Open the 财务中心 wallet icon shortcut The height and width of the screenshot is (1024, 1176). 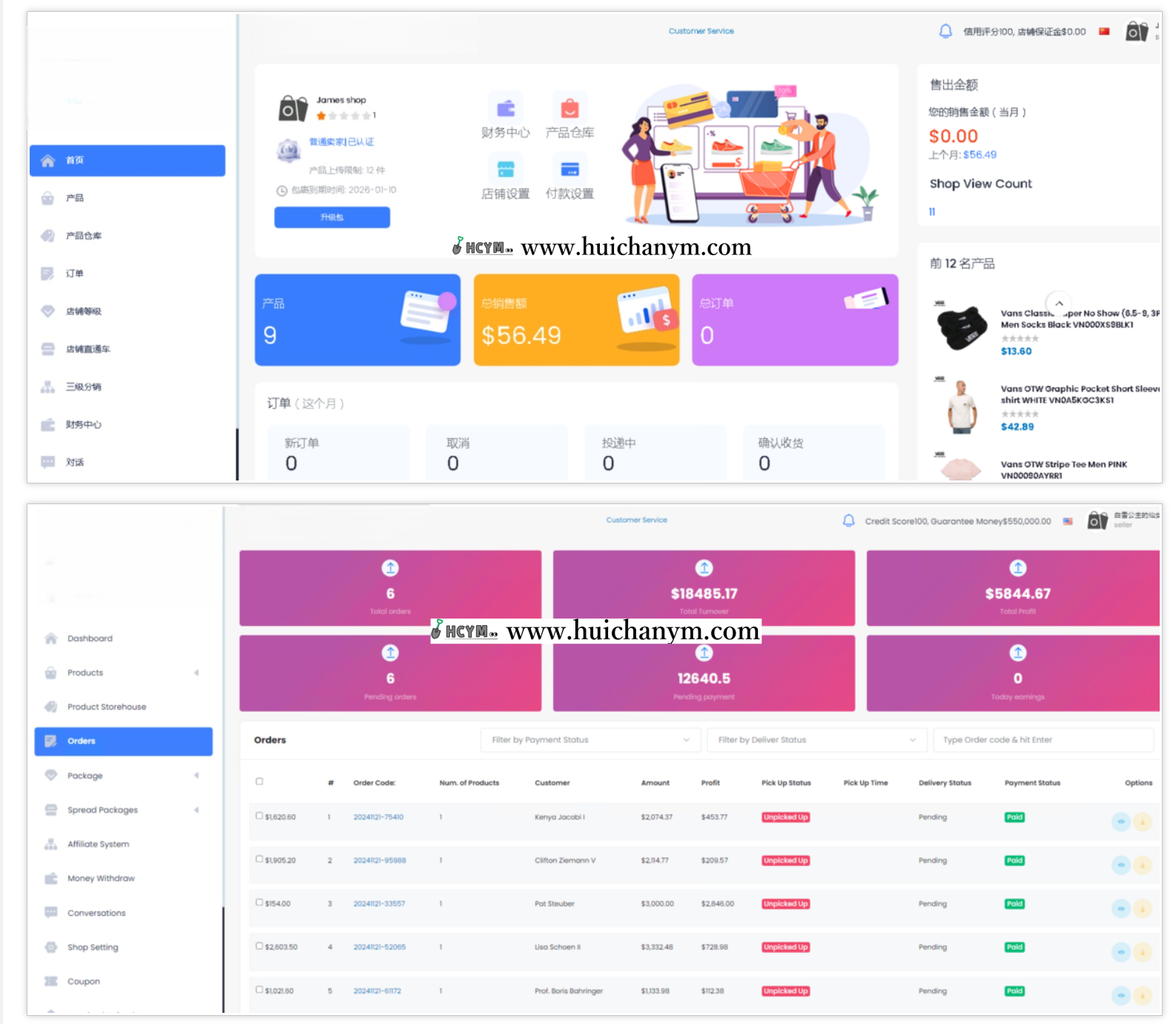(x=506, y=109)
